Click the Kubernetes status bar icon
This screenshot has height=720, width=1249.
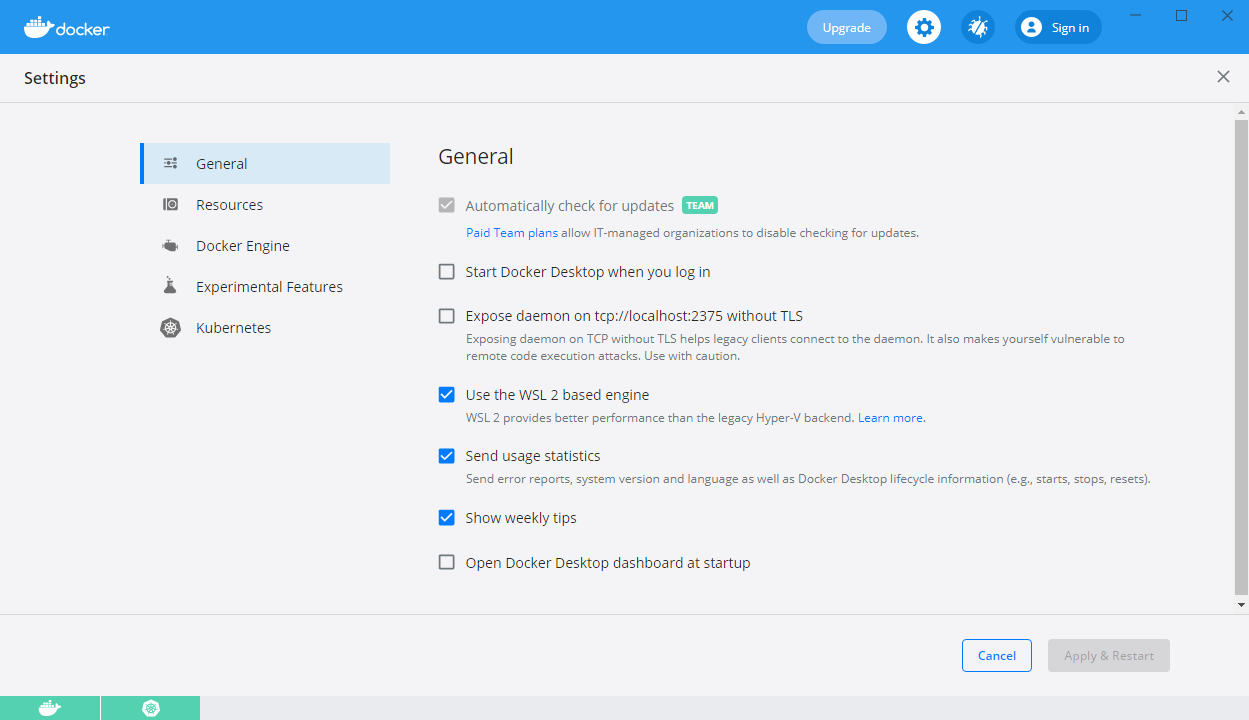point(150,708)
